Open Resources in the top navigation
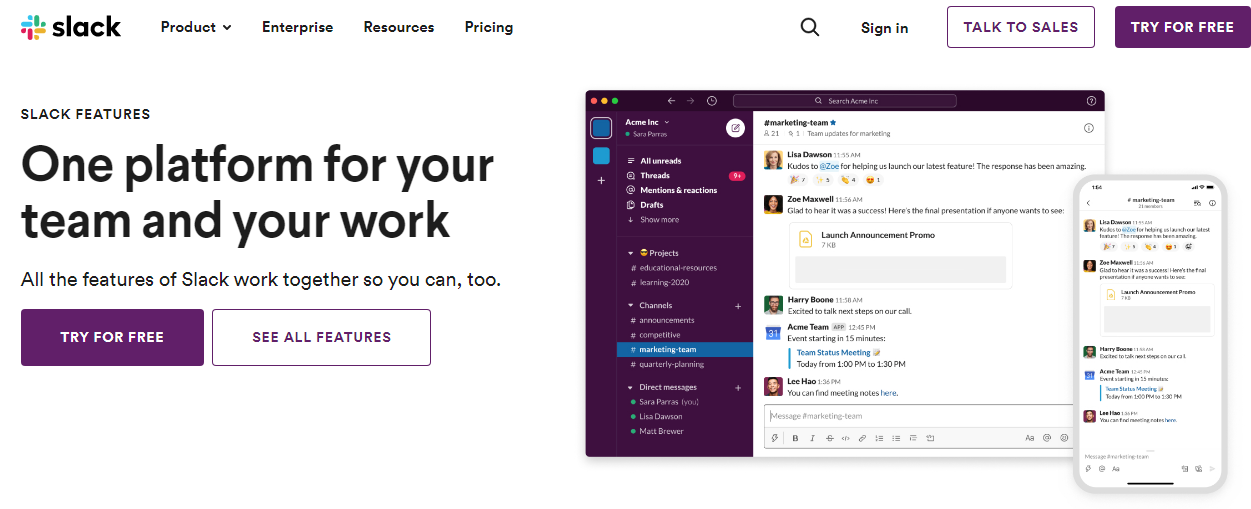The image size is (1251, 509). pos(399,27)
